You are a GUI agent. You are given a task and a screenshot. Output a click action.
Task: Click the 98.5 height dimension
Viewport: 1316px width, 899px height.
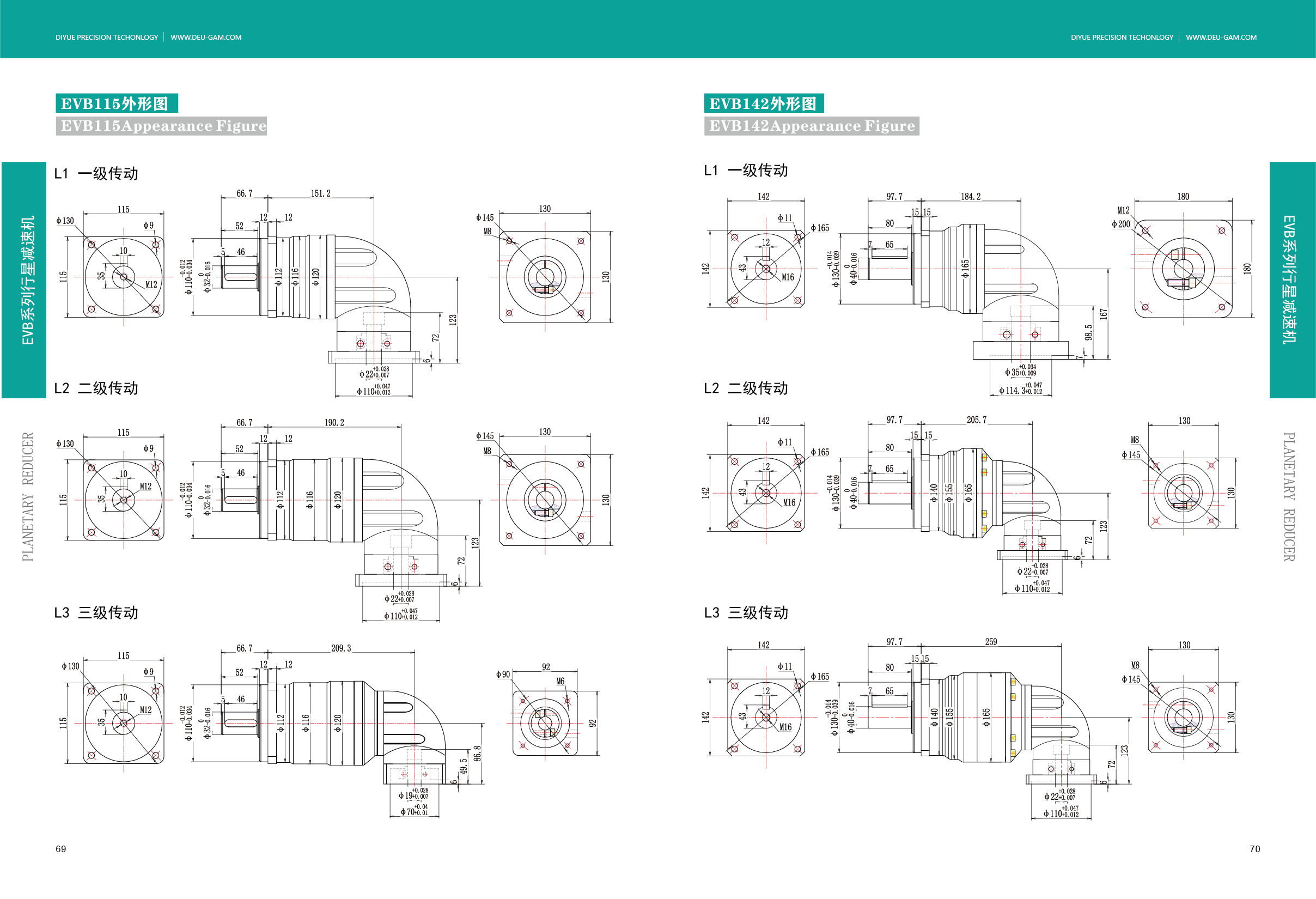point(1088,332)
